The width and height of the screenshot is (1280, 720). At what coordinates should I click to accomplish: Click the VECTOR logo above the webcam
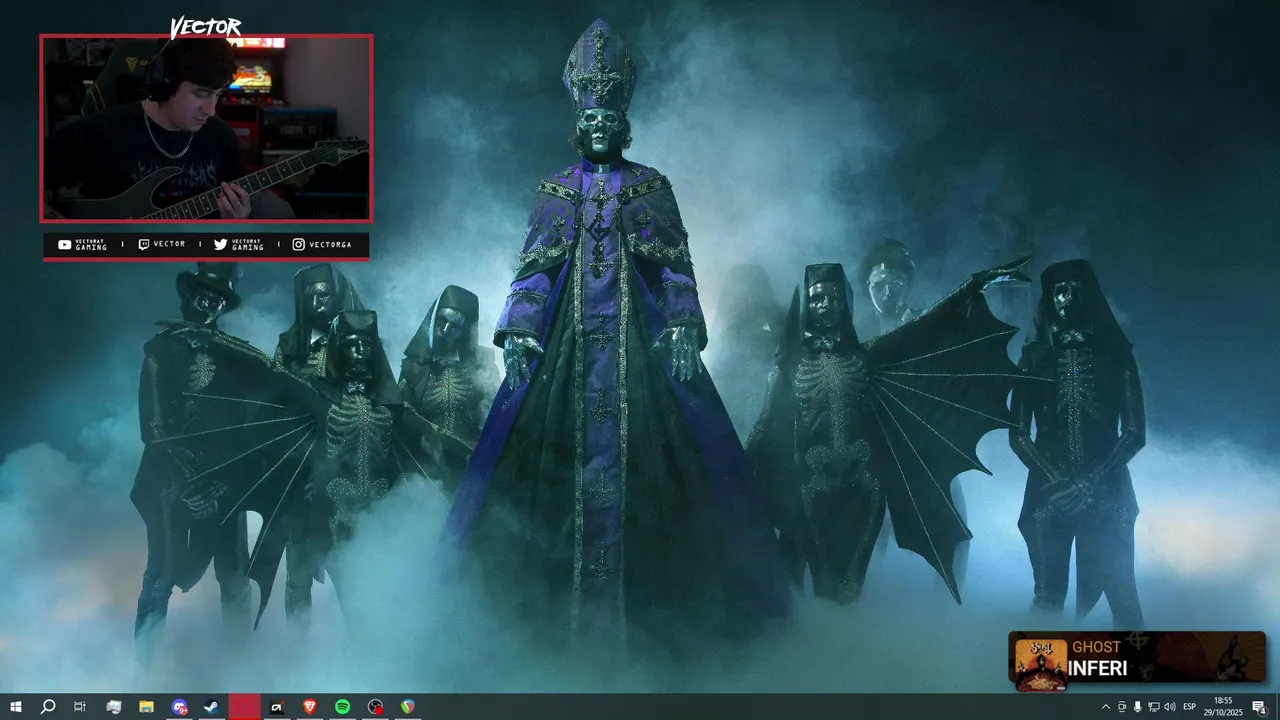(x=206, y=27)
